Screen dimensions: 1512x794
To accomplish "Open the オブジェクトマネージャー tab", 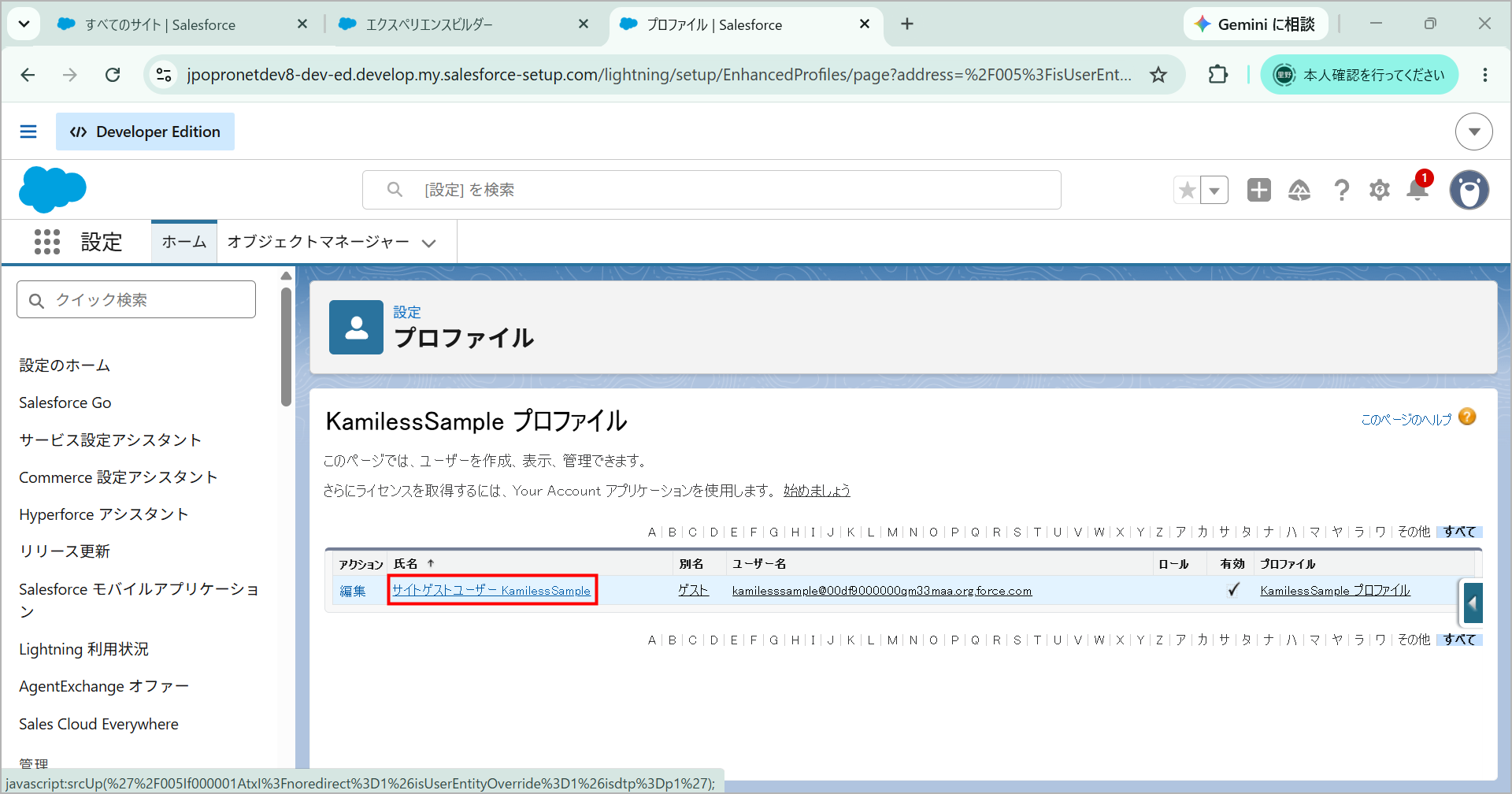I will coord(318,242).
